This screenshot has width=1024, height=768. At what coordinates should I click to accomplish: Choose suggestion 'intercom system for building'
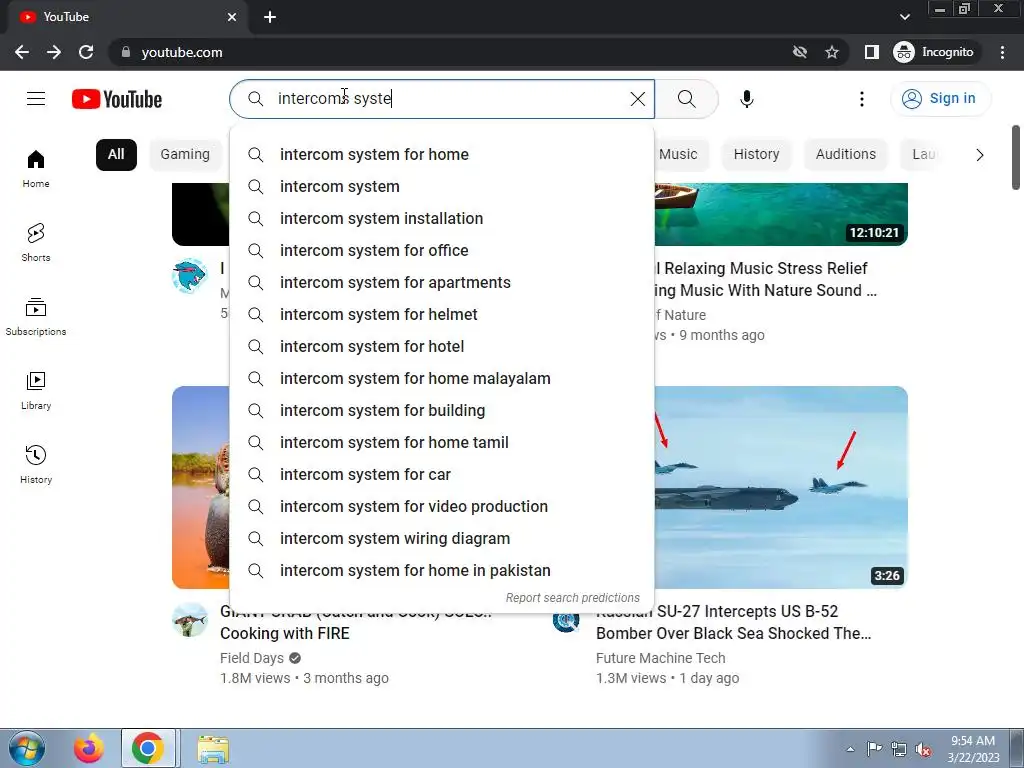pyautogui.click(x=441, y=410)
